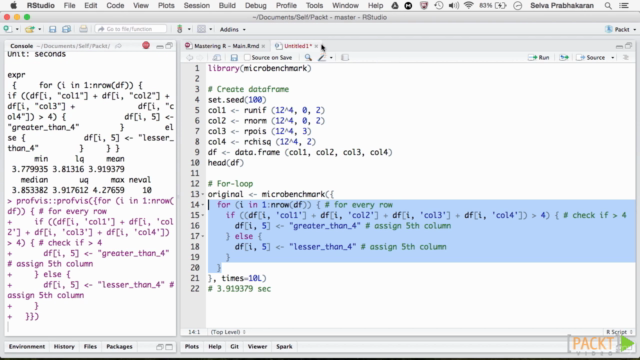
Task: Open the Files tab
Action: click(x=90, y=347)
